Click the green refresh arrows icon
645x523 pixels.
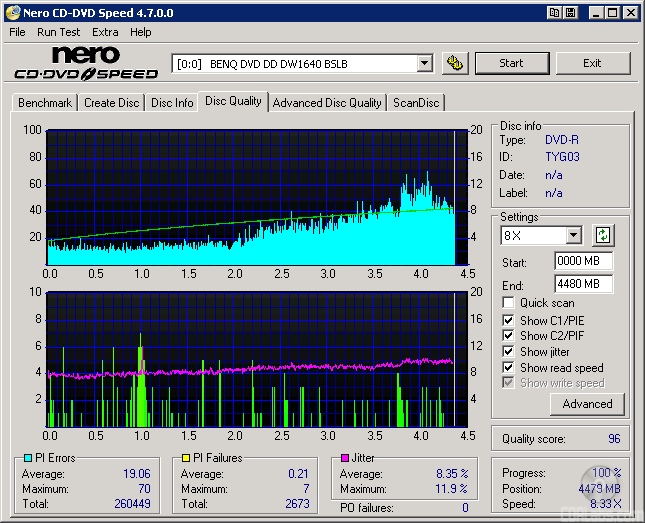tap(603, 236)
